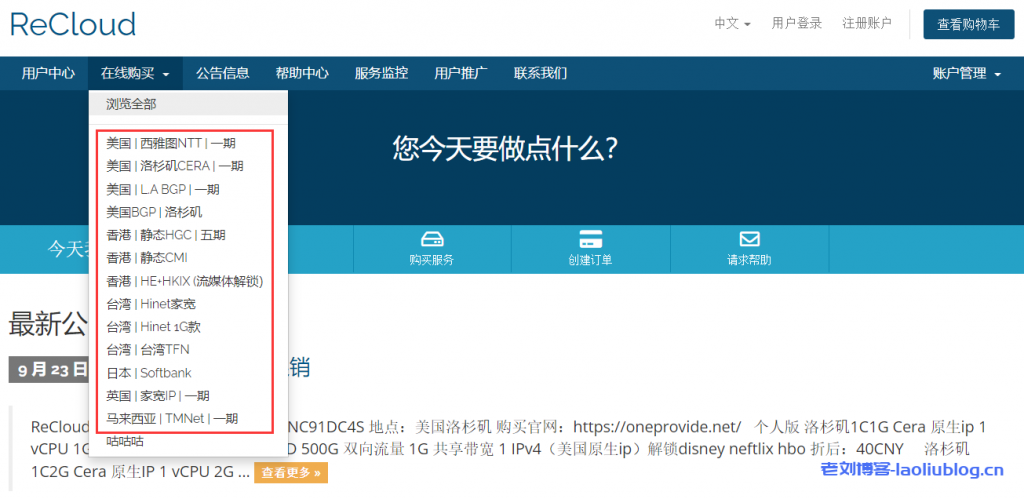Click the 请求帮助 envelope icon

pos(749,240)
